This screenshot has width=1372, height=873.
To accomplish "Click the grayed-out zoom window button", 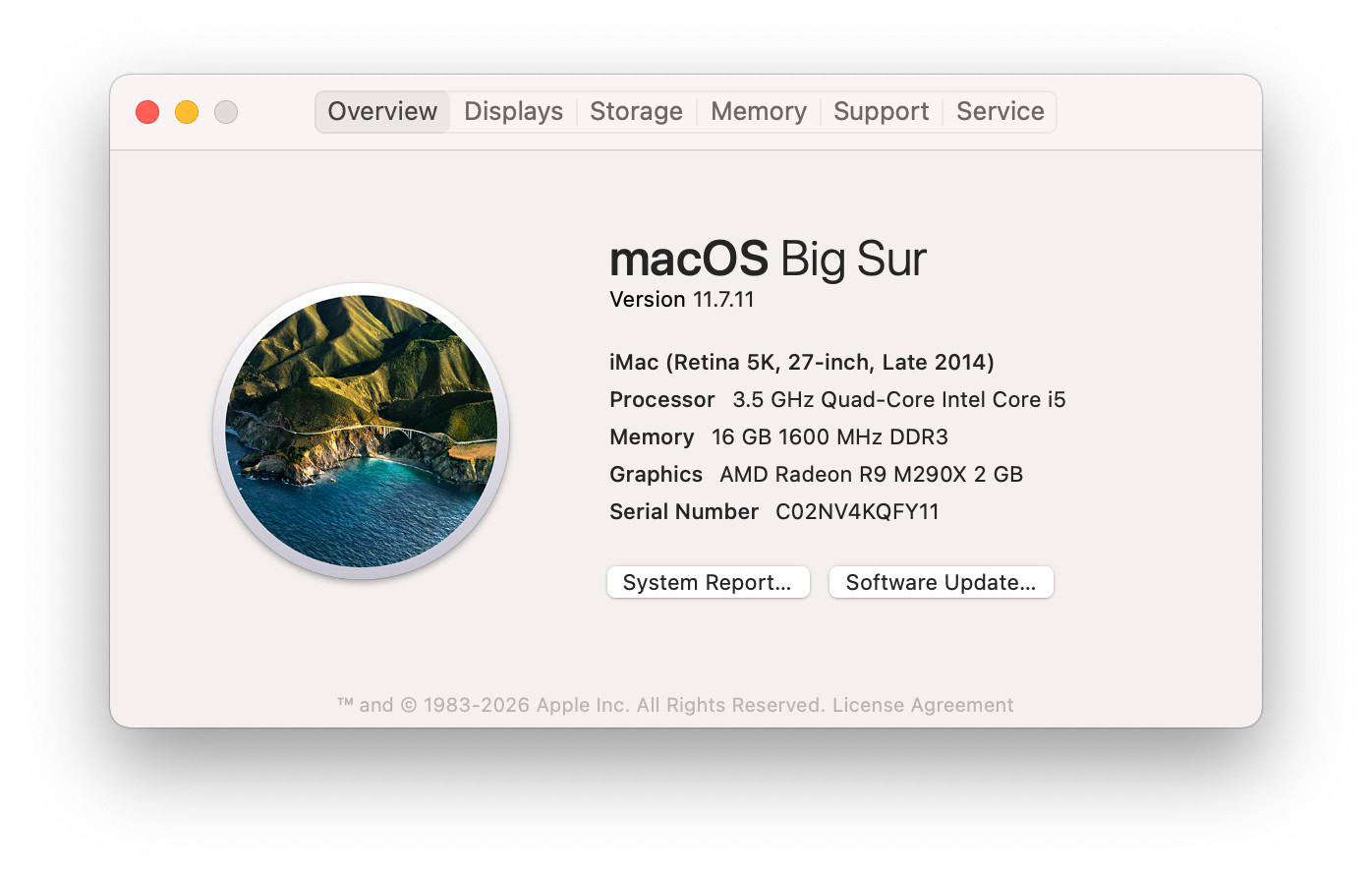I will (x=226, y=112).
